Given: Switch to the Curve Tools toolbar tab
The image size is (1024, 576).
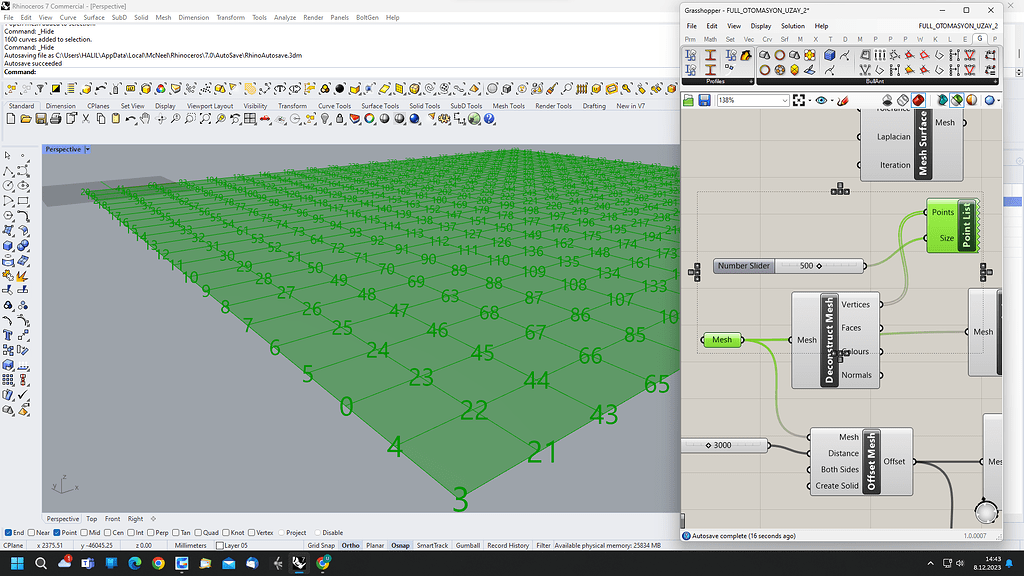Looking at the screenshot, I should point(334,105).
